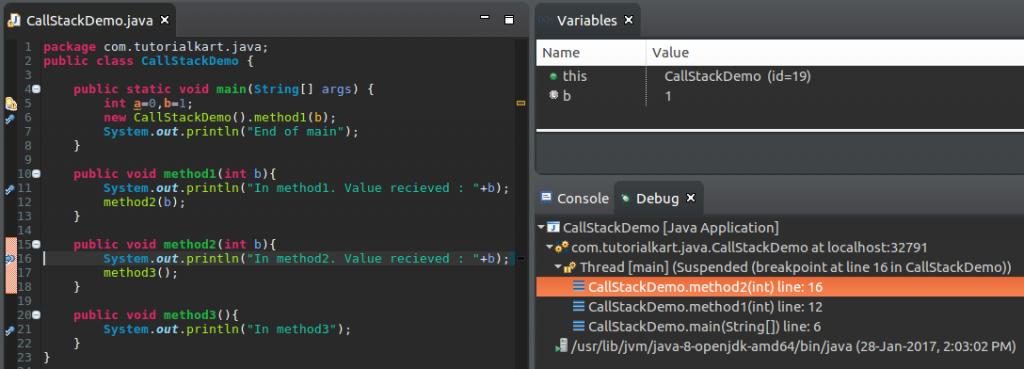Click the yellow overview ruler warning marker
Viewport: 1024px width, 369px height.
(x=520, y=103)
